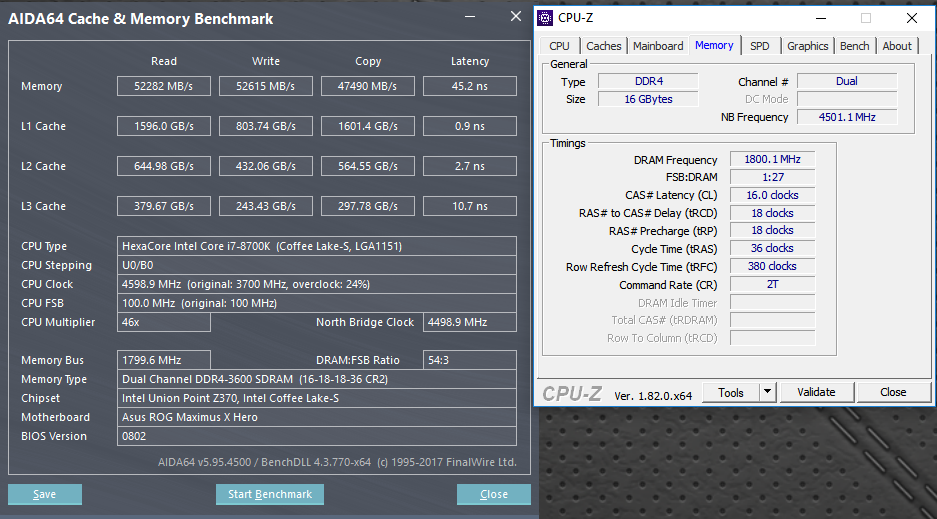Open the Caches tab in CPU-Z
Image resolution: width=937 pixels, height=519 pixels.
[604, 46]
